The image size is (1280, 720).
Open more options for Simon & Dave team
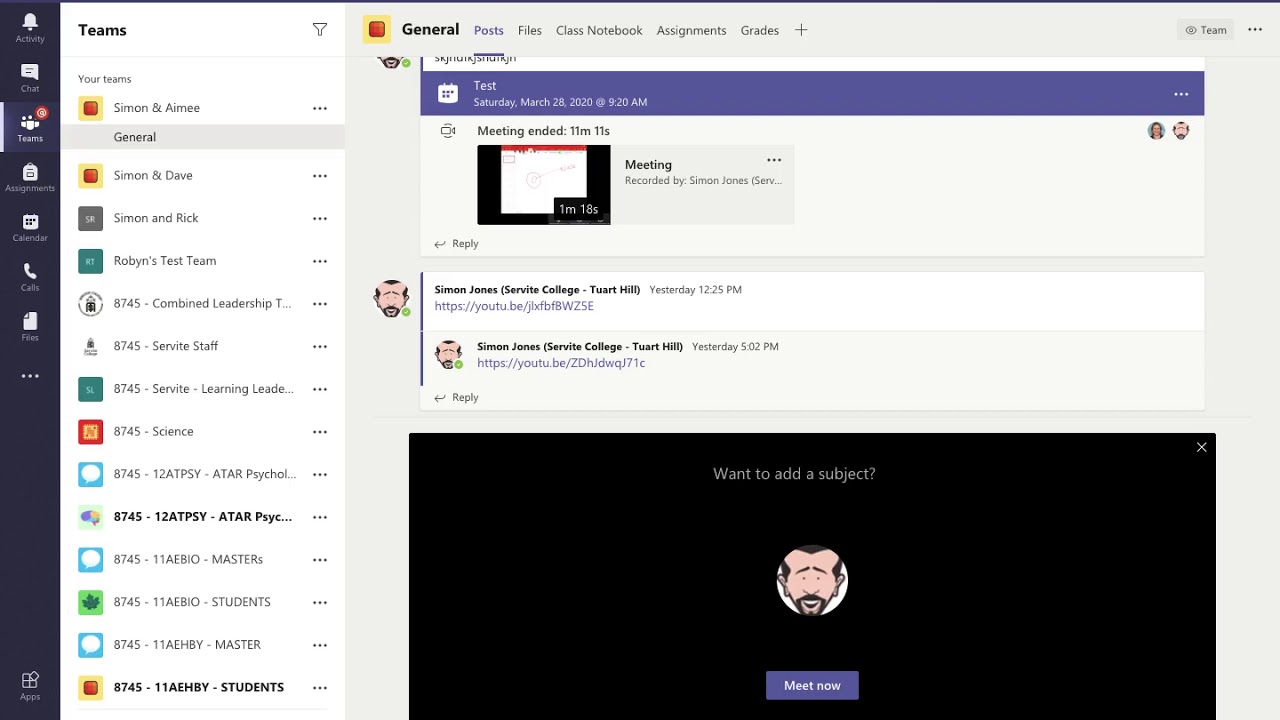pos(320,176)
